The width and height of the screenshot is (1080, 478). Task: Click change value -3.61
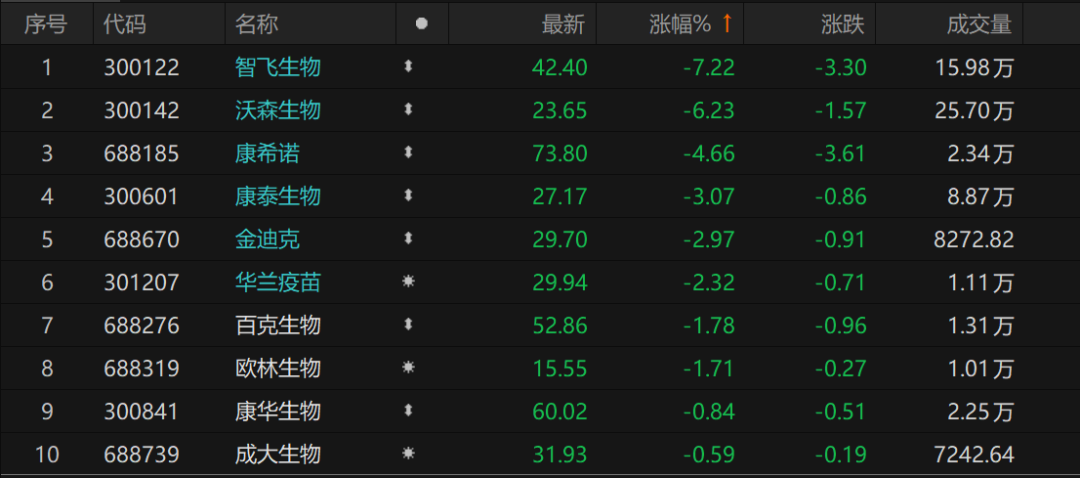pos(840,154)
